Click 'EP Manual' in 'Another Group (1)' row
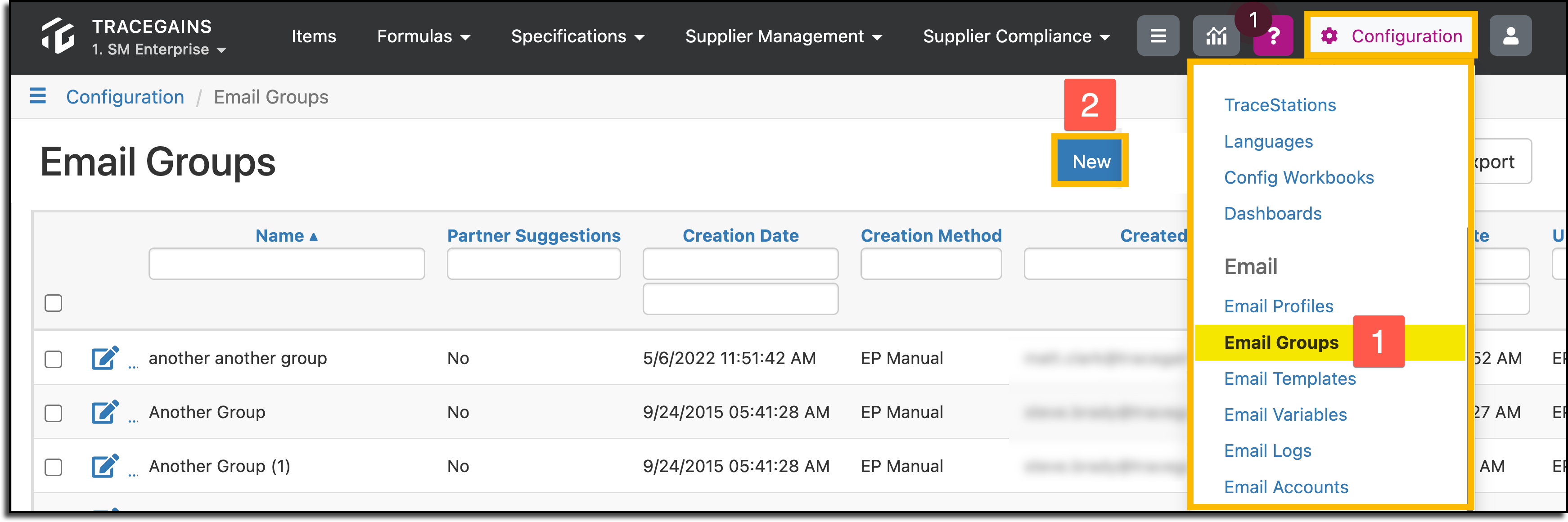The height and width of the screenshot is (522, 1568). point(901,466)
